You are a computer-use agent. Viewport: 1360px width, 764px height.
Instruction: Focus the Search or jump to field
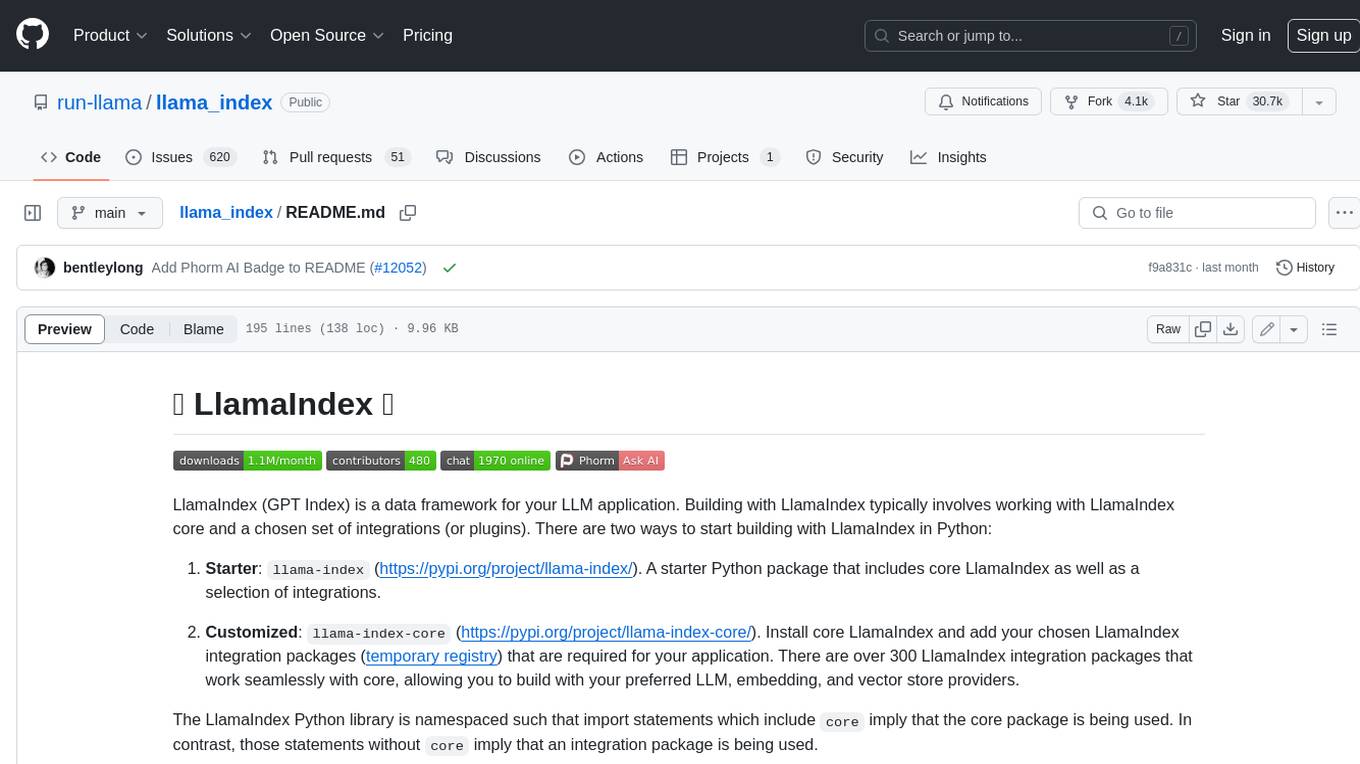(1032, 35)
